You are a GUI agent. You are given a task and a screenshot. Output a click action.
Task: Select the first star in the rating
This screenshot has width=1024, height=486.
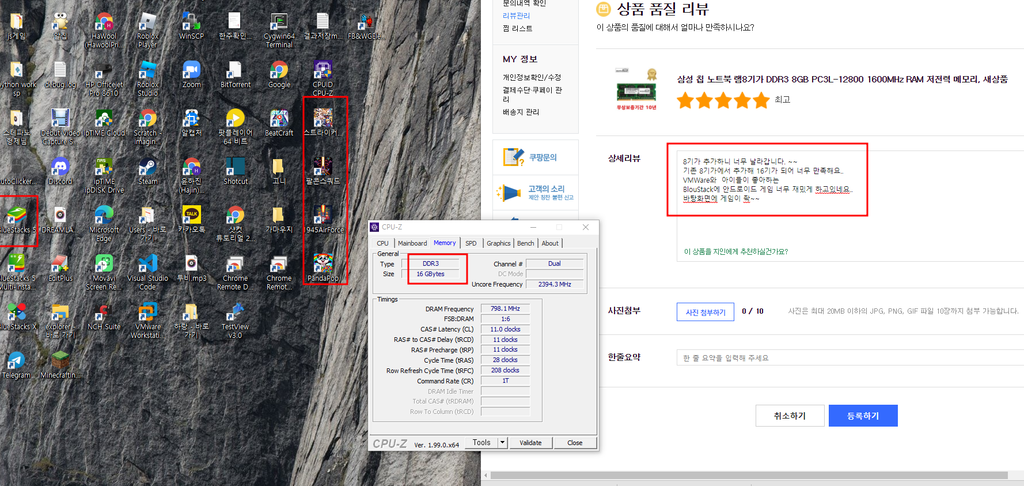(685, 101)
